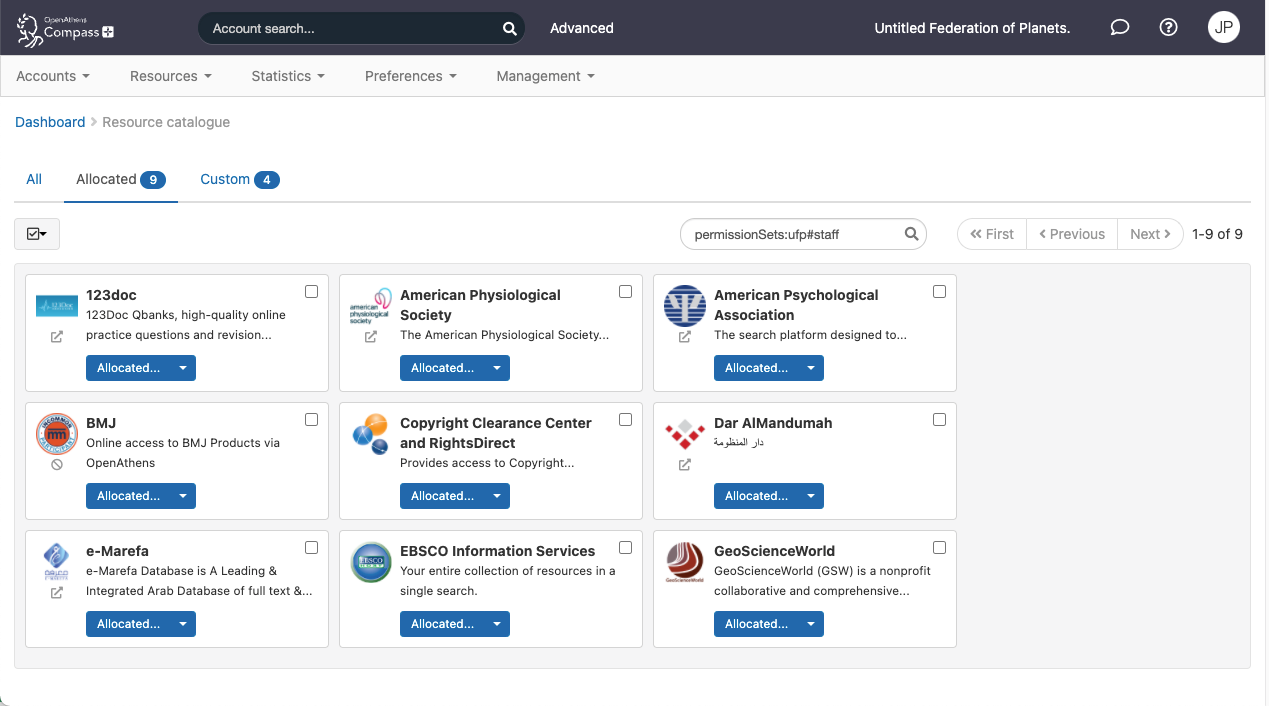1269x706 pixels.
Task: Click search icon in permissionSets filter box
Action: (911, 234)
